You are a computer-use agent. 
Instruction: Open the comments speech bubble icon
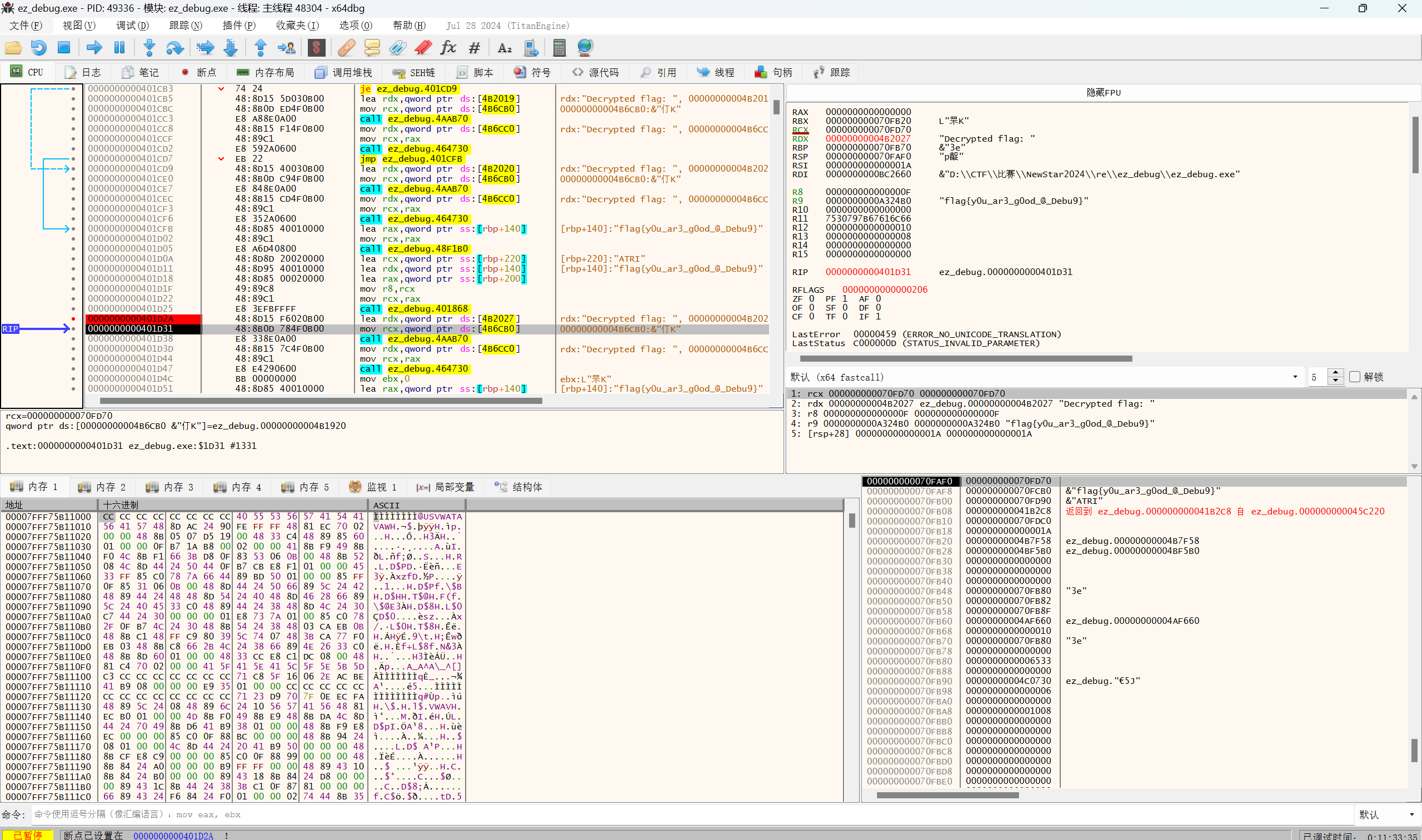coord(372,48)
